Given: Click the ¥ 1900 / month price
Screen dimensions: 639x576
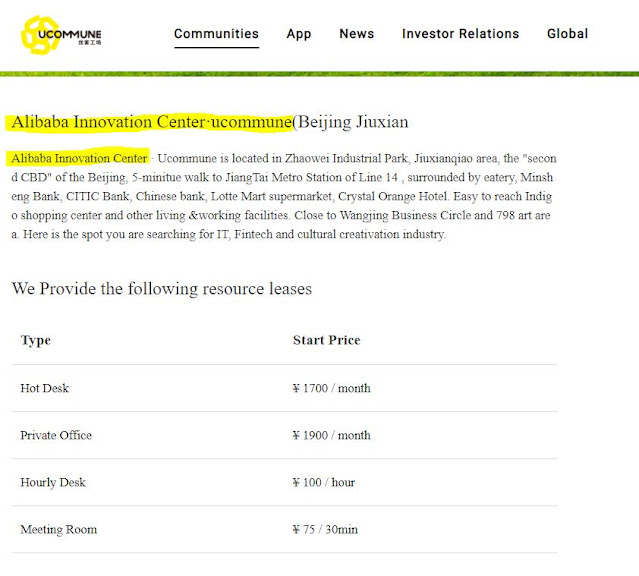Looking at the screenshot, I should 332,435.
